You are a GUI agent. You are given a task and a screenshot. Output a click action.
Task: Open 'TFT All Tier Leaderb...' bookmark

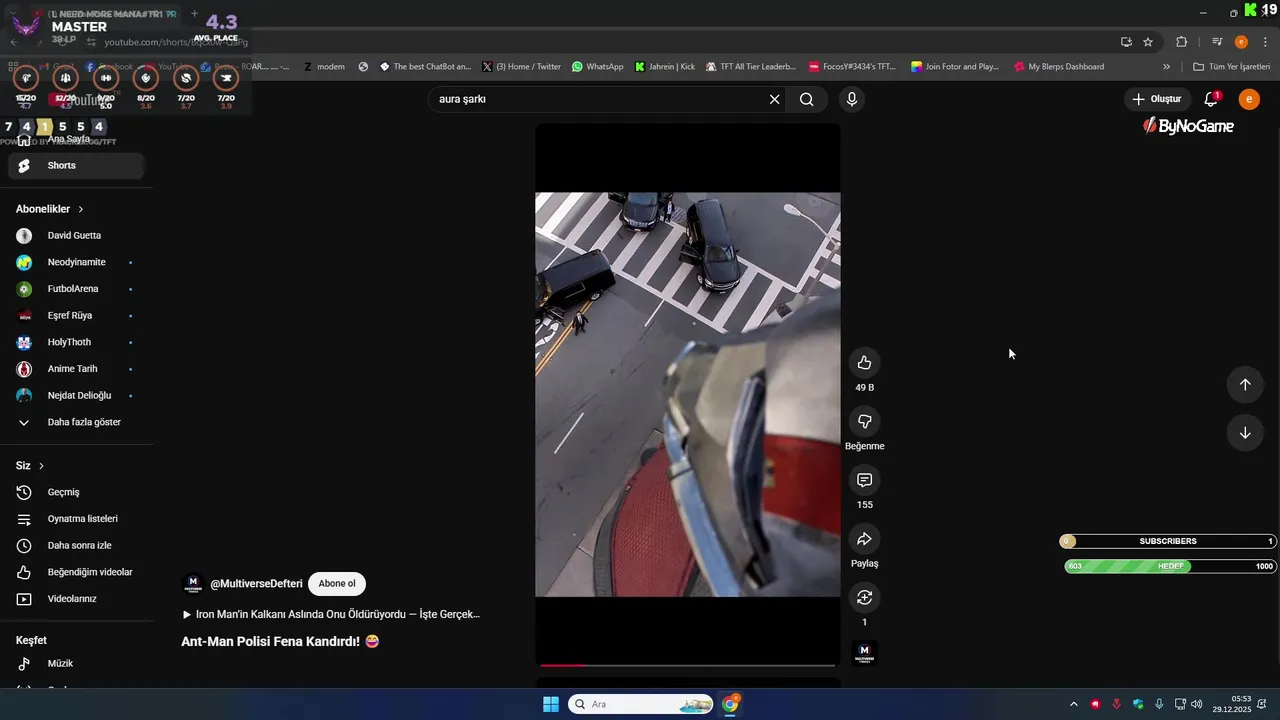tap(751, 67)
